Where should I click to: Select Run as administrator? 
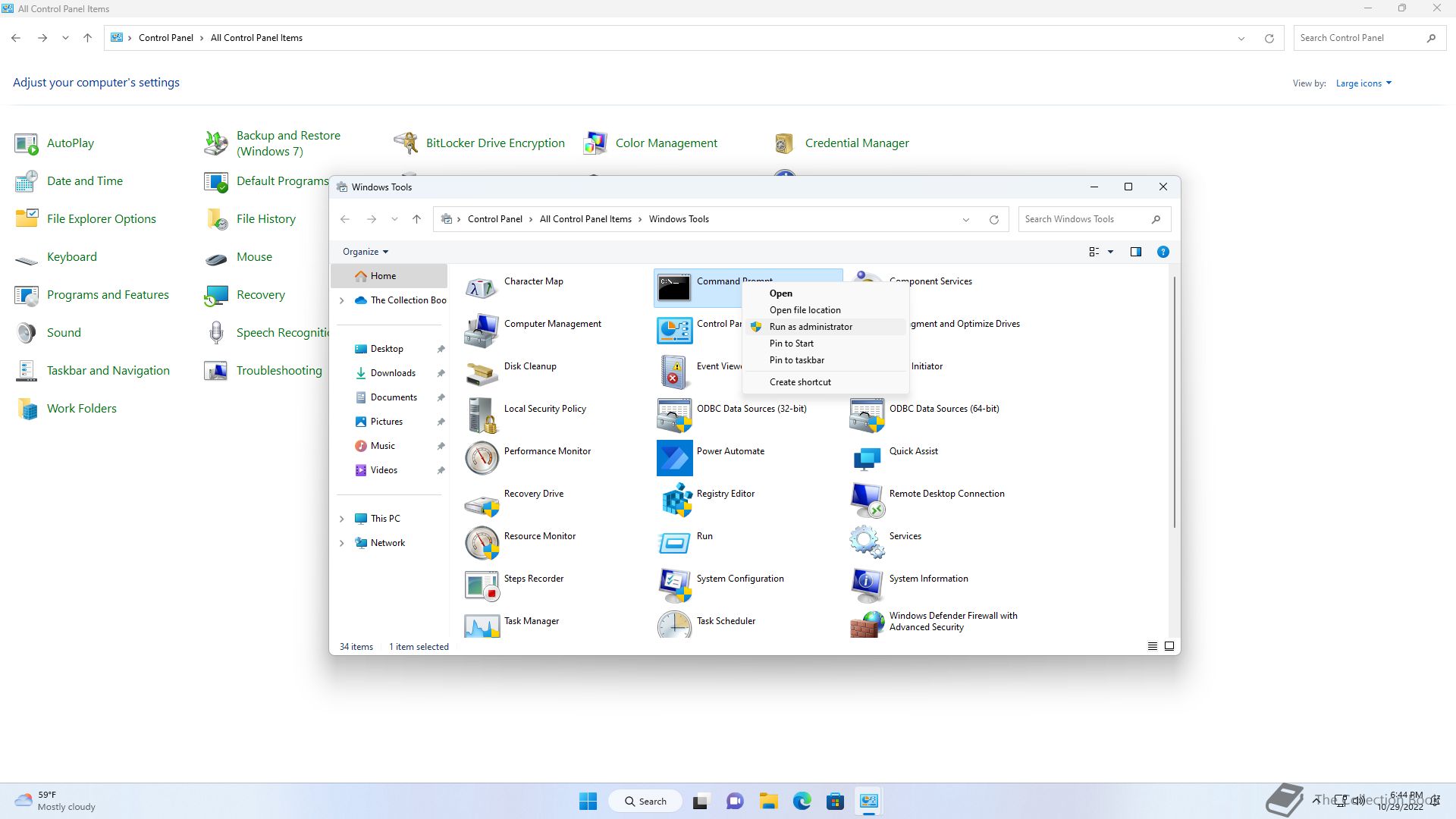pyautogui.click(x=825, y=327)
